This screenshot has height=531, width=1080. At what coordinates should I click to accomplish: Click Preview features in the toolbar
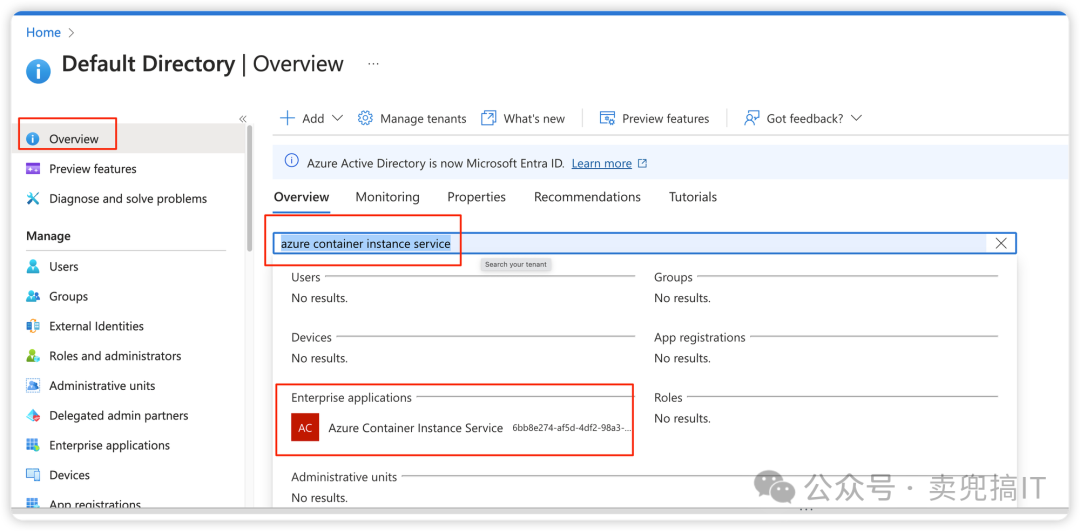654,118
